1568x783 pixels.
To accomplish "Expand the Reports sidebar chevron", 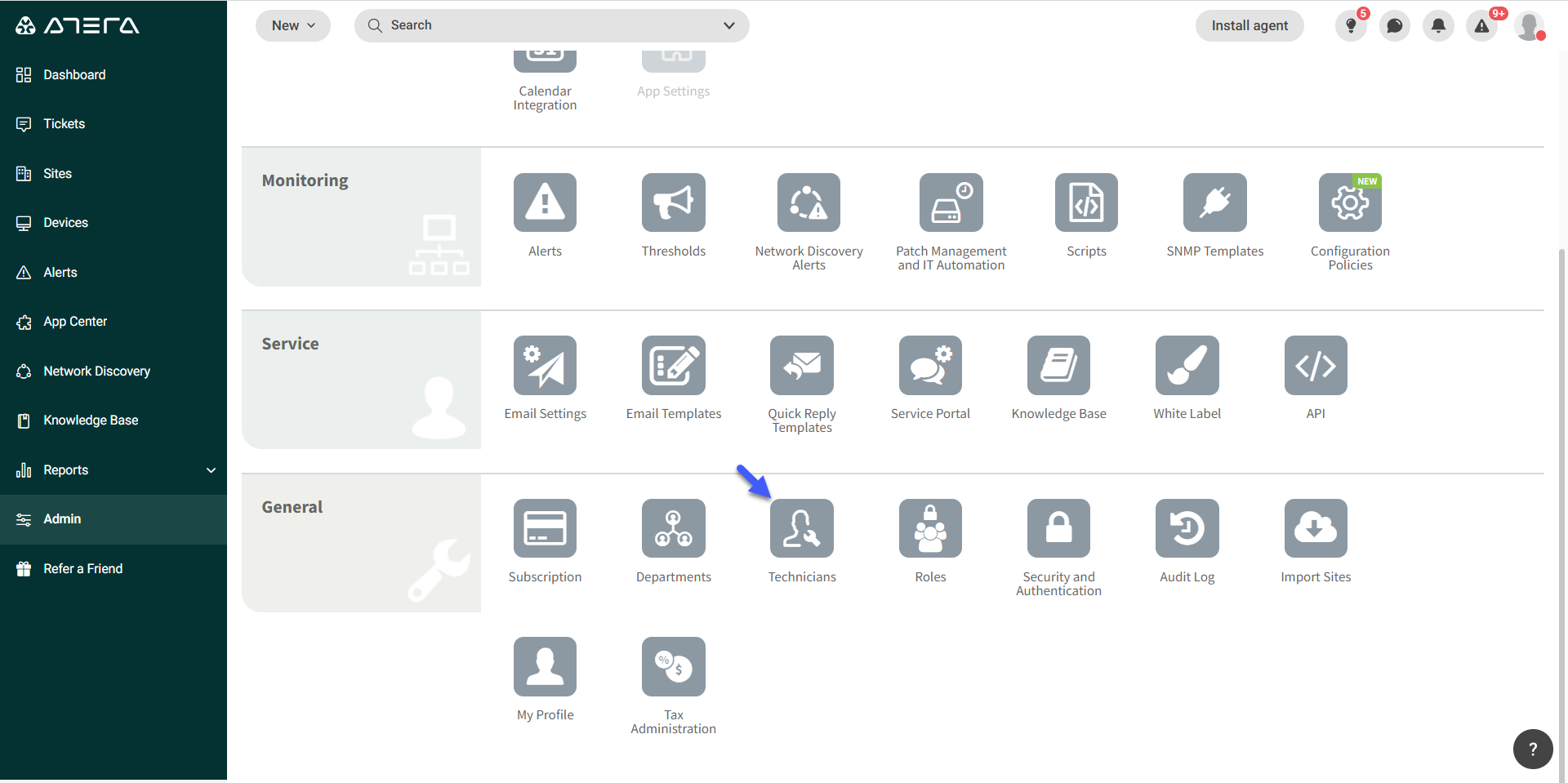I will point(212,470).
